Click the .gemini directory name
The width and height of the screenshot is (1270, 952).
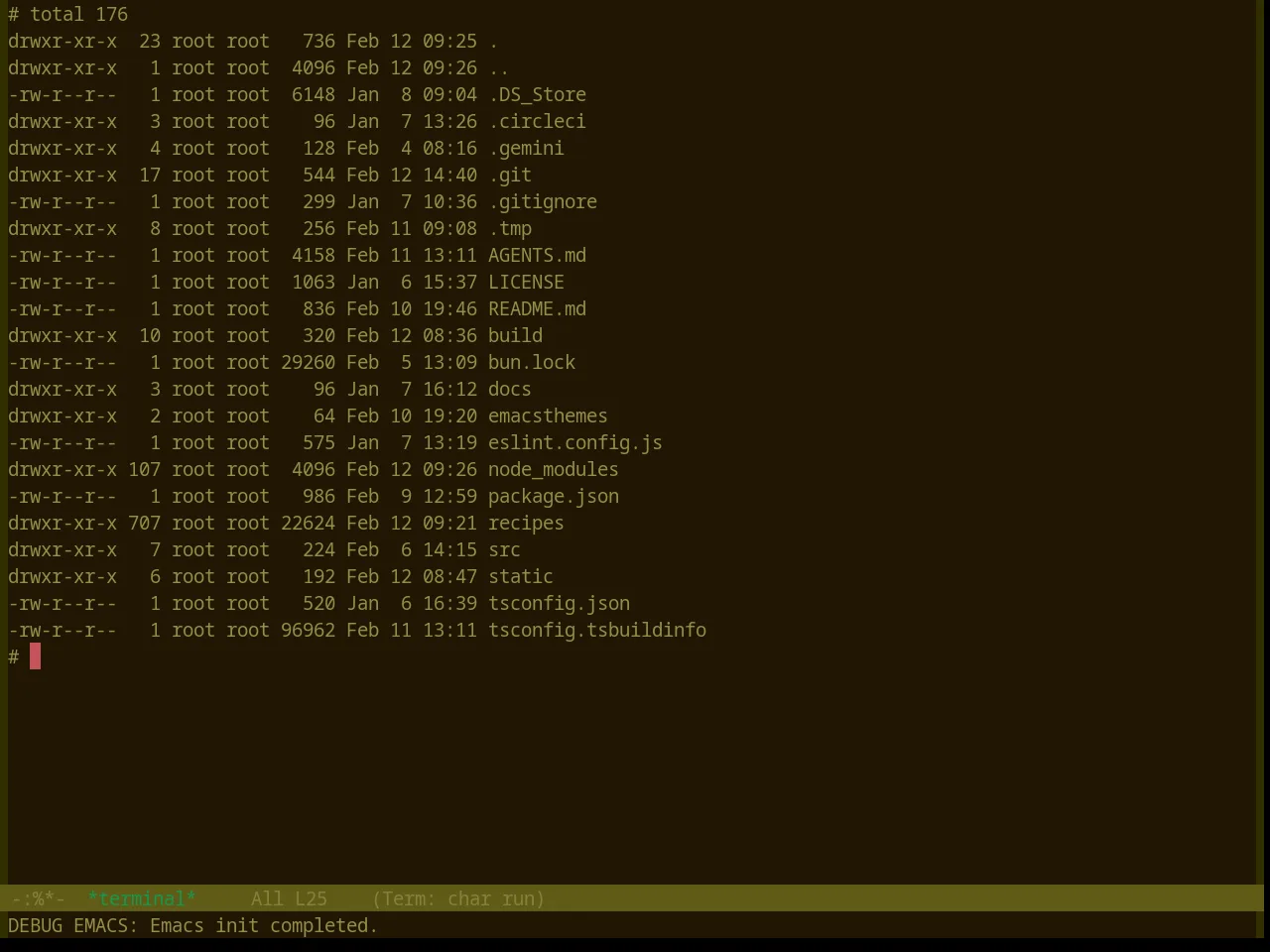pos(526,148)
